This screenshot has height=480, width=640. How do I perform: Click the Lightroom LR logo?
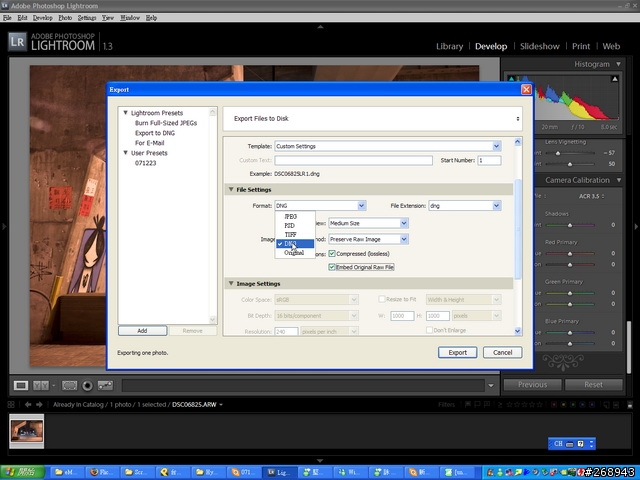pos(17,42)
